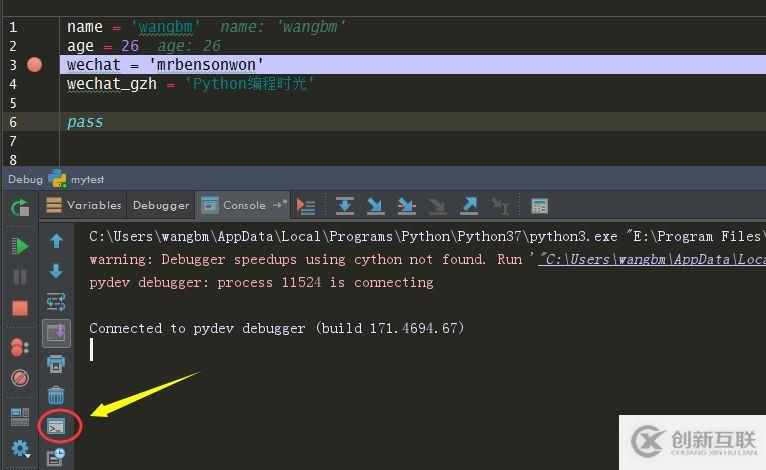The height and width of the screenshot is (470, 766).
Task: Click the Rerun mytest debug icon
Action: tap(20, 207)
